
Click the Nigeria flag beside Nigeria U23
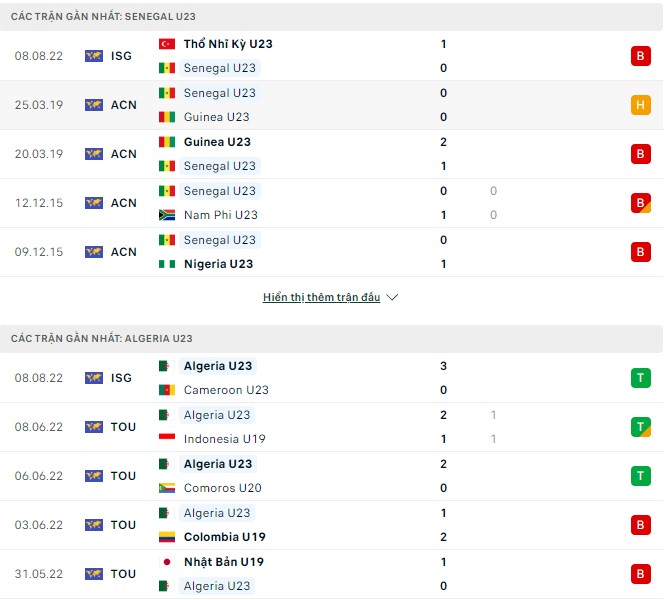click(167, 264)
